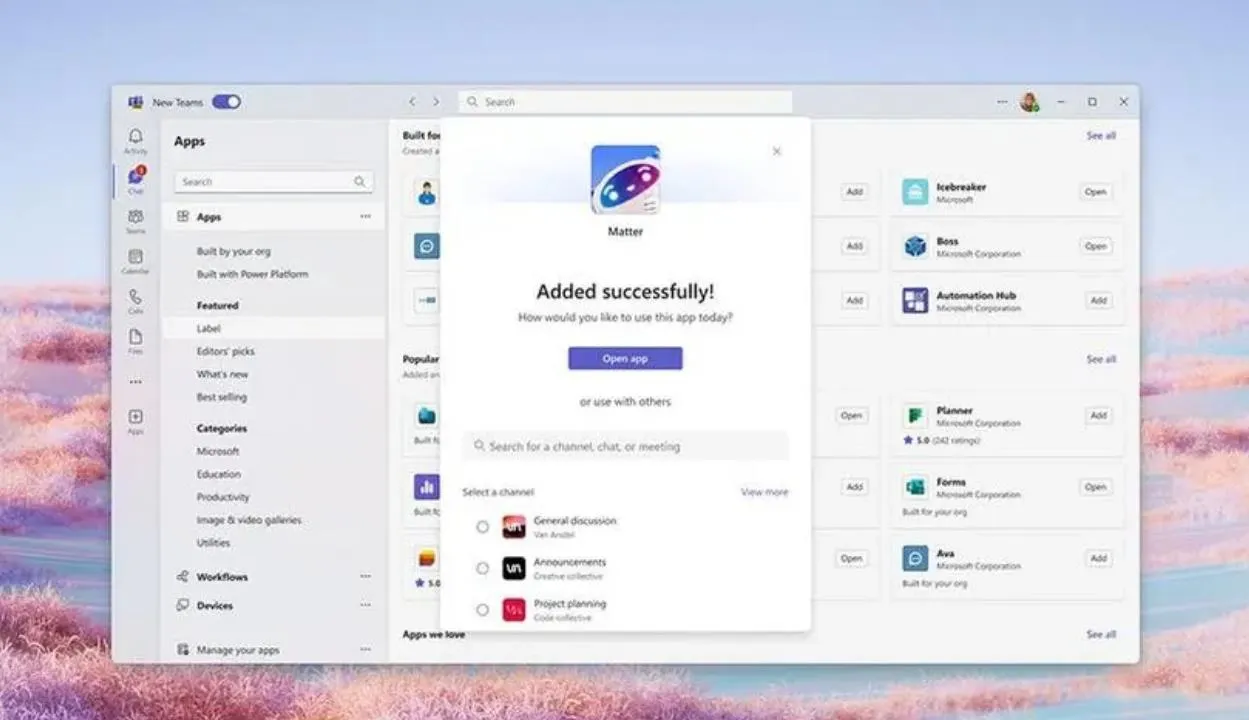This screenshot has width=1249, height=720.
Task: Click the channel, chat, or meeting search field
Action: click(x=625, y=446)
